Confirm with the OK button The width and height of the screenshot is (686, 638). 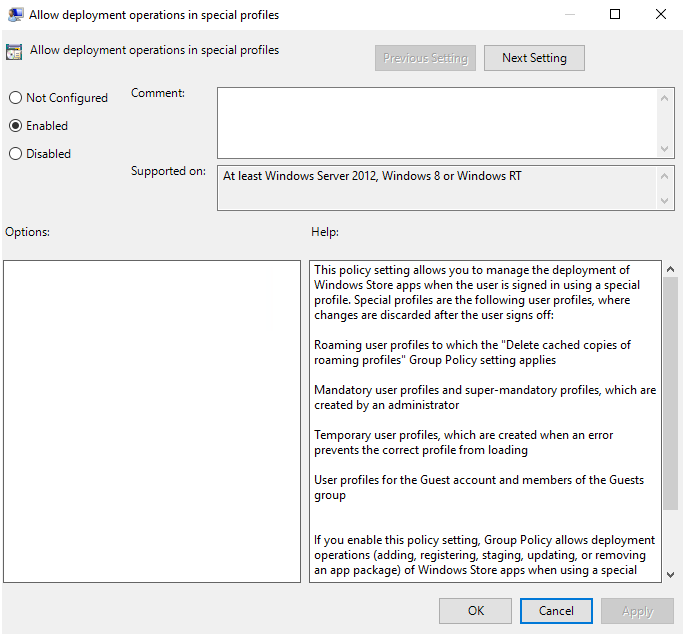tap(476, 611)
